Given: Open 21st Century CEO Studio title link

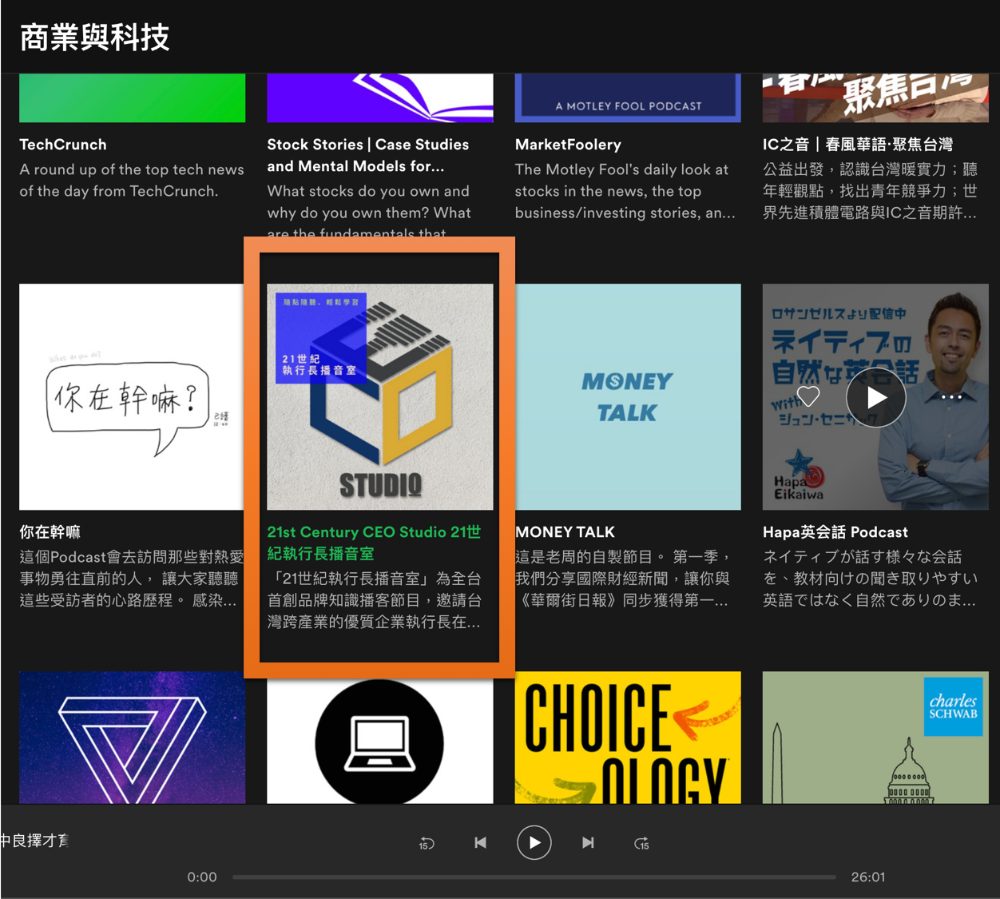Looking at the screenshot, I should [x=374, y=543].
